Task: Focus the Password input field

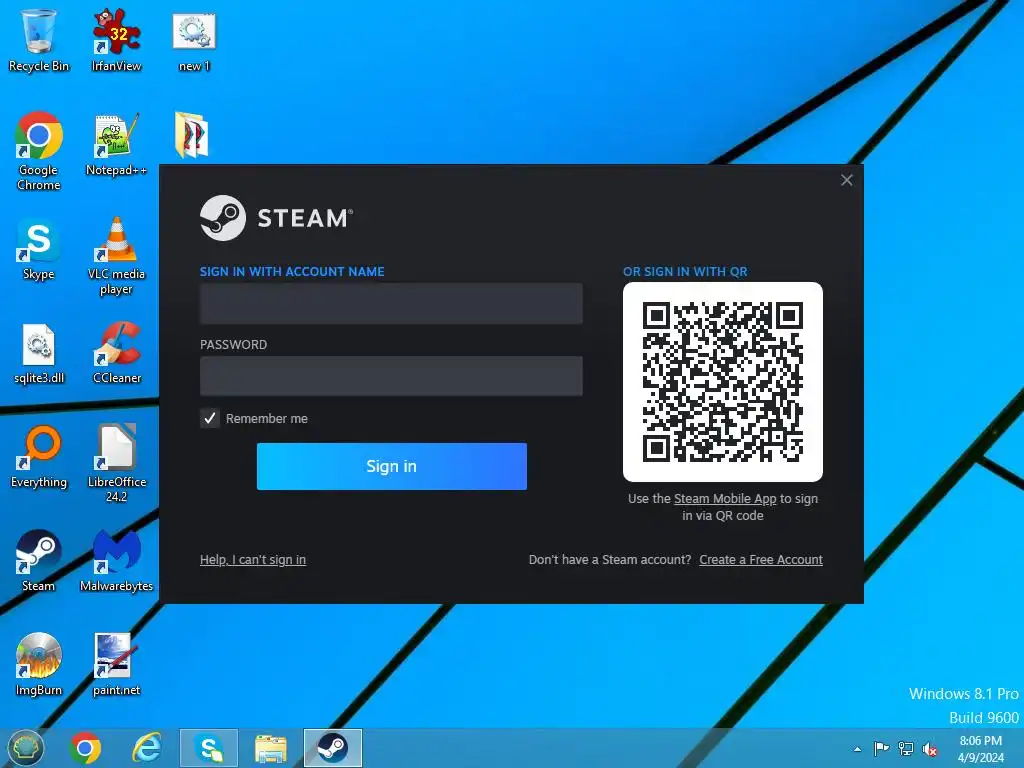Action: coord(391,376)
